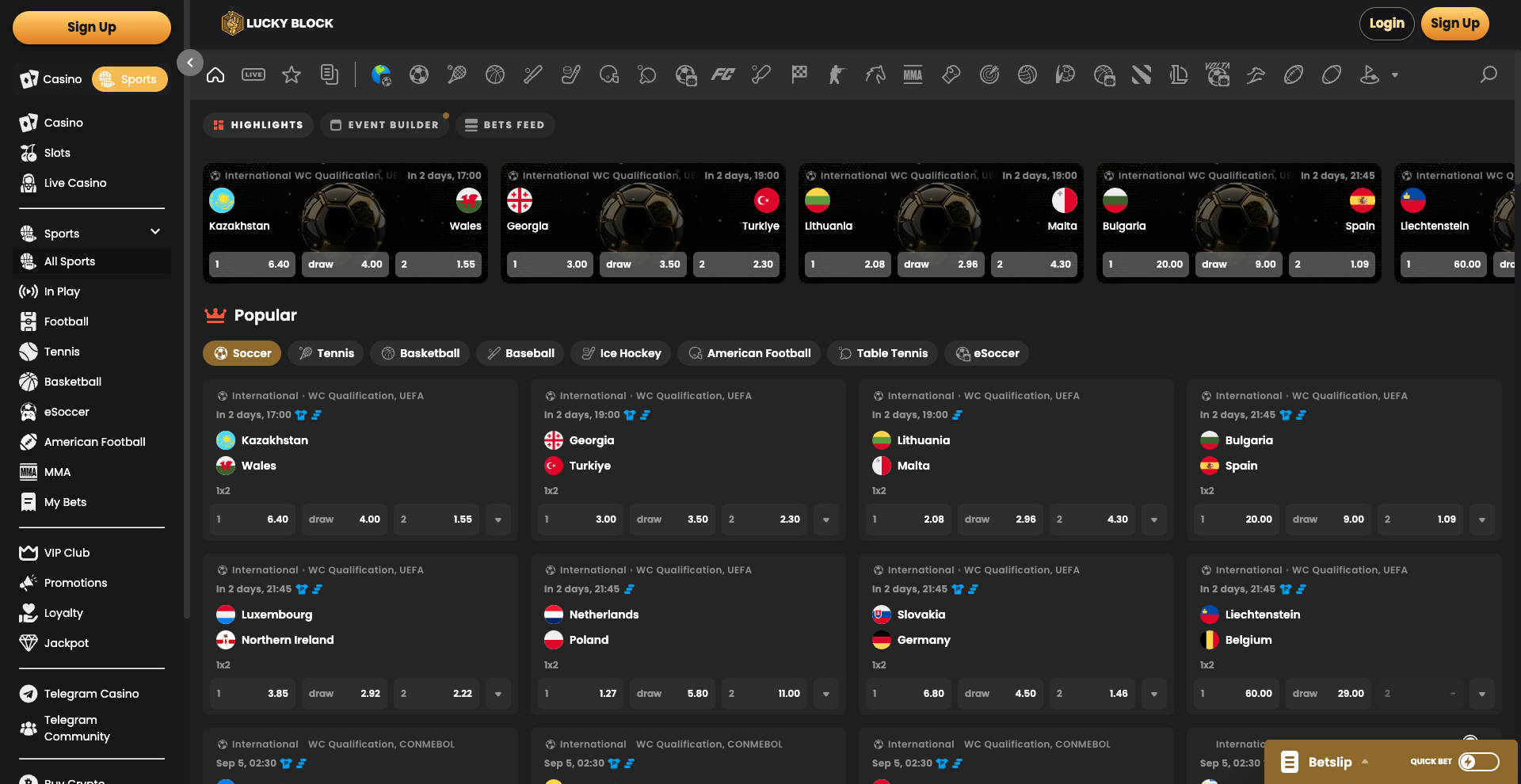Switch to Casino mode pill
This screenshot has width=1521, height=784.
coord(52,79)
